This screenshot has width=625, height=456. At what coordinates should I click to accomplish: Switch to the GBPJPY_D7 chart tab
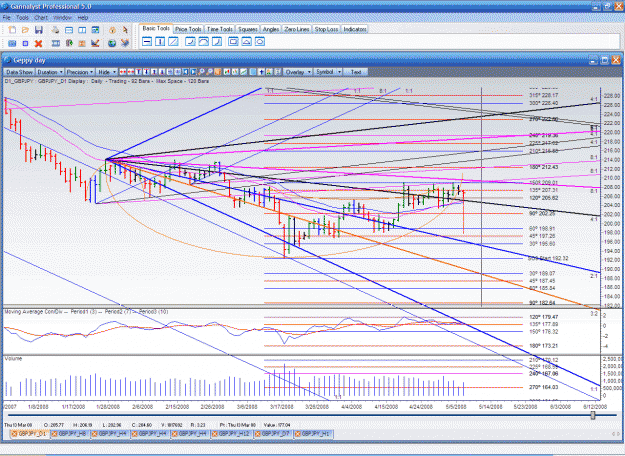pyautogui.click(x=273, y=434)
